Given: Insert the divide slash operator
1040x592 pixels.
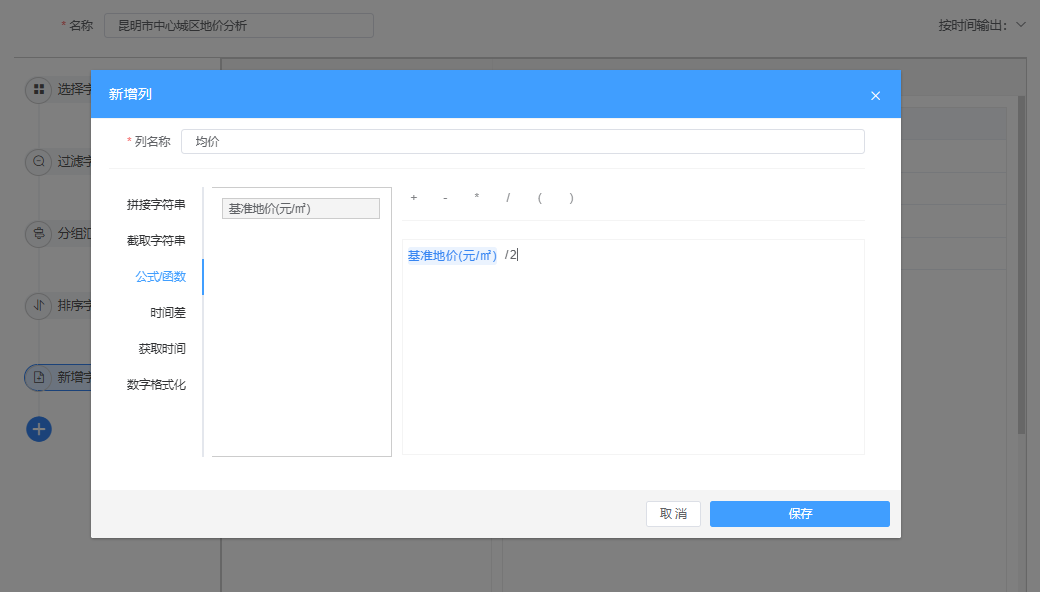Looking at the screenshot, I should (508, 198).
